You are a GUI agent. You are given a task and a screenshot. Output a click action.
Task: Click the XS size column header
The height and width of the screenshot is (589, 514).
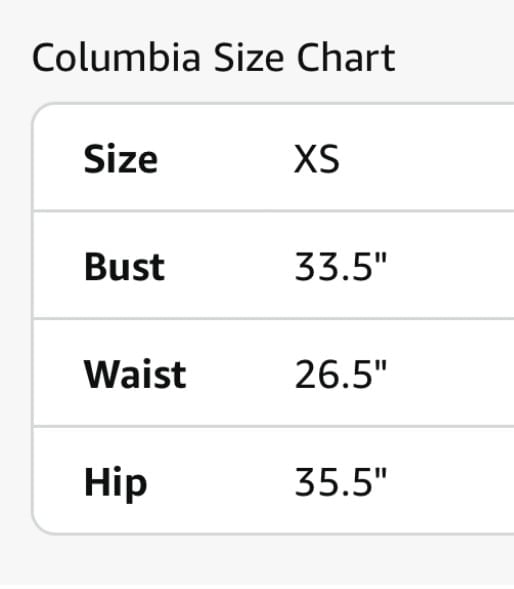[x=317, y=159]
